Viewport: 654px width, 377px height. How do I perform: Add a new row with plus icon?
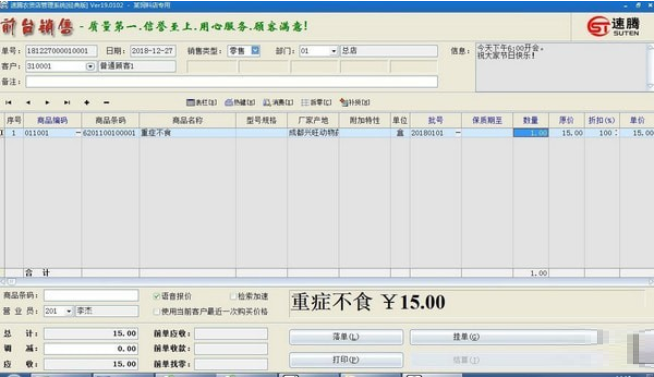(87, 103)
